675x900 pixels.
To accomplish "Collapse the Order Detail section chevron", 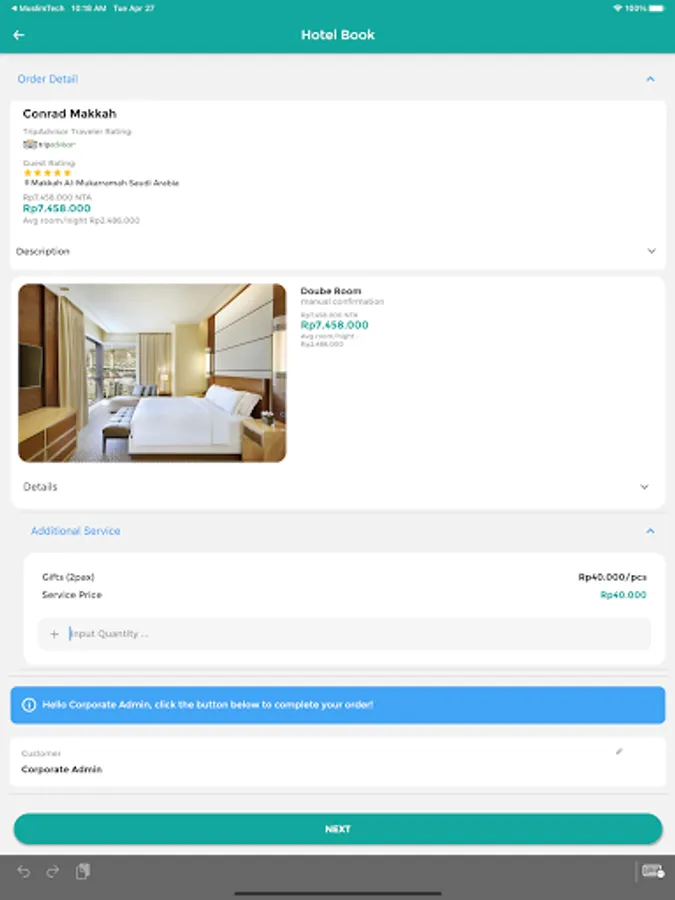I will [650, 79].
